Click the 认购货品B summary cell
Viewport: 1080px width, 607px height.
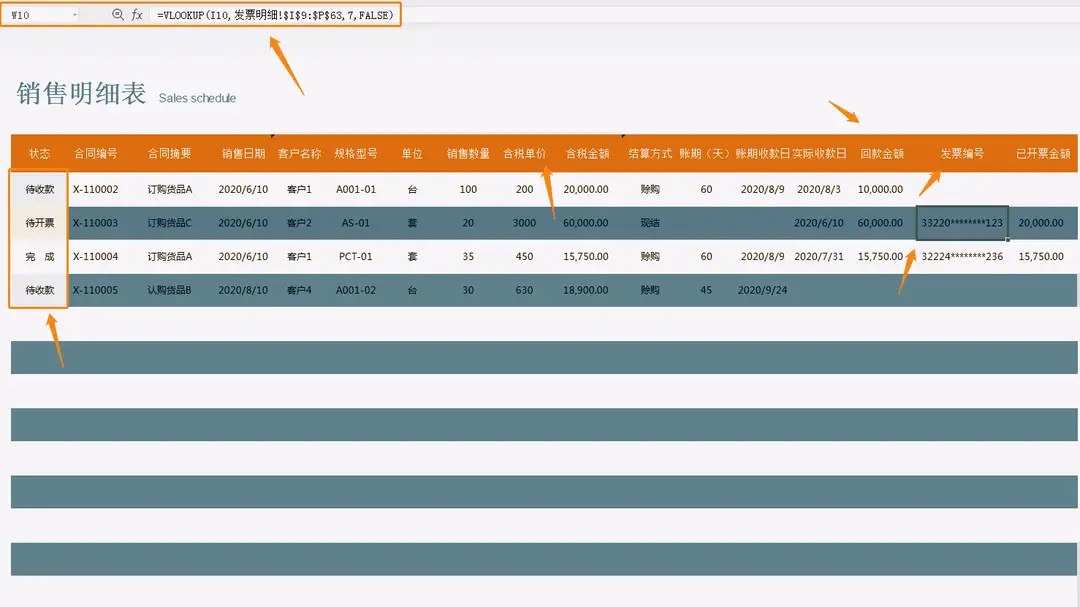[x=169, y=290]
